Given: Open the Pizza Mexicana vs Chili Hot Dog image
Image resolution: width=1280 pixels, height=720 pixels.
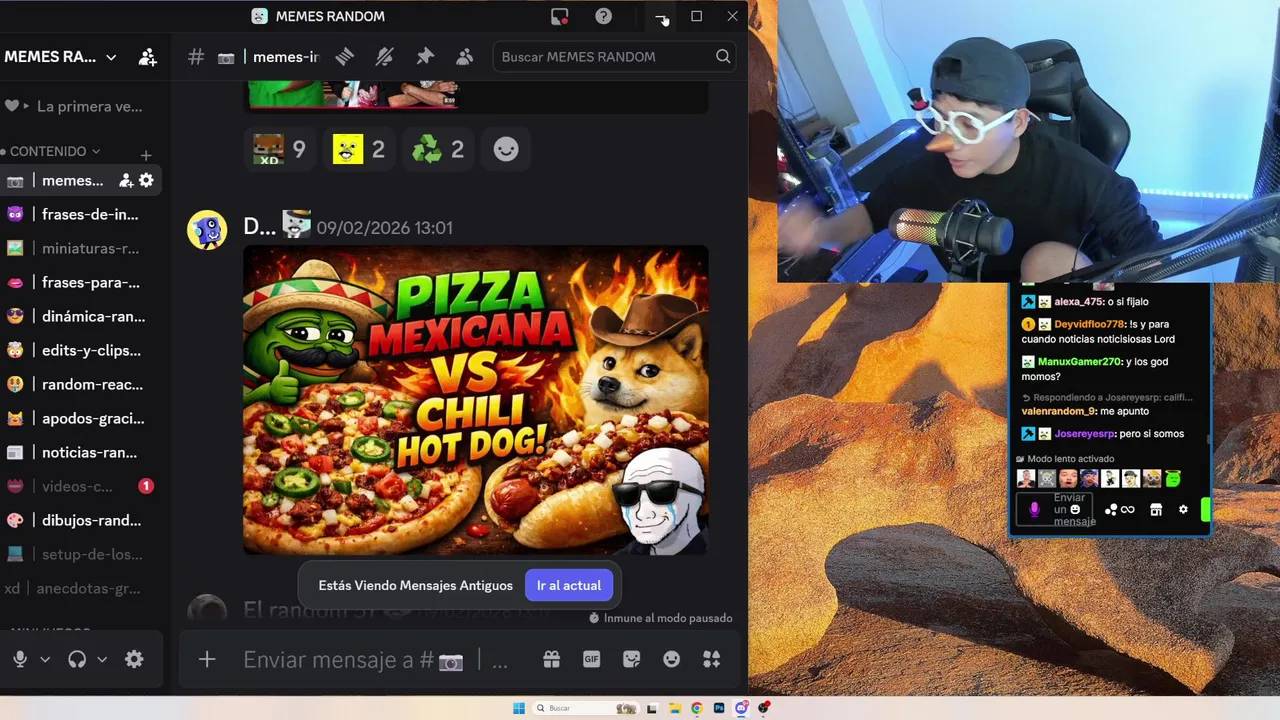Looking at the screenshot, I should coord(476,400).
